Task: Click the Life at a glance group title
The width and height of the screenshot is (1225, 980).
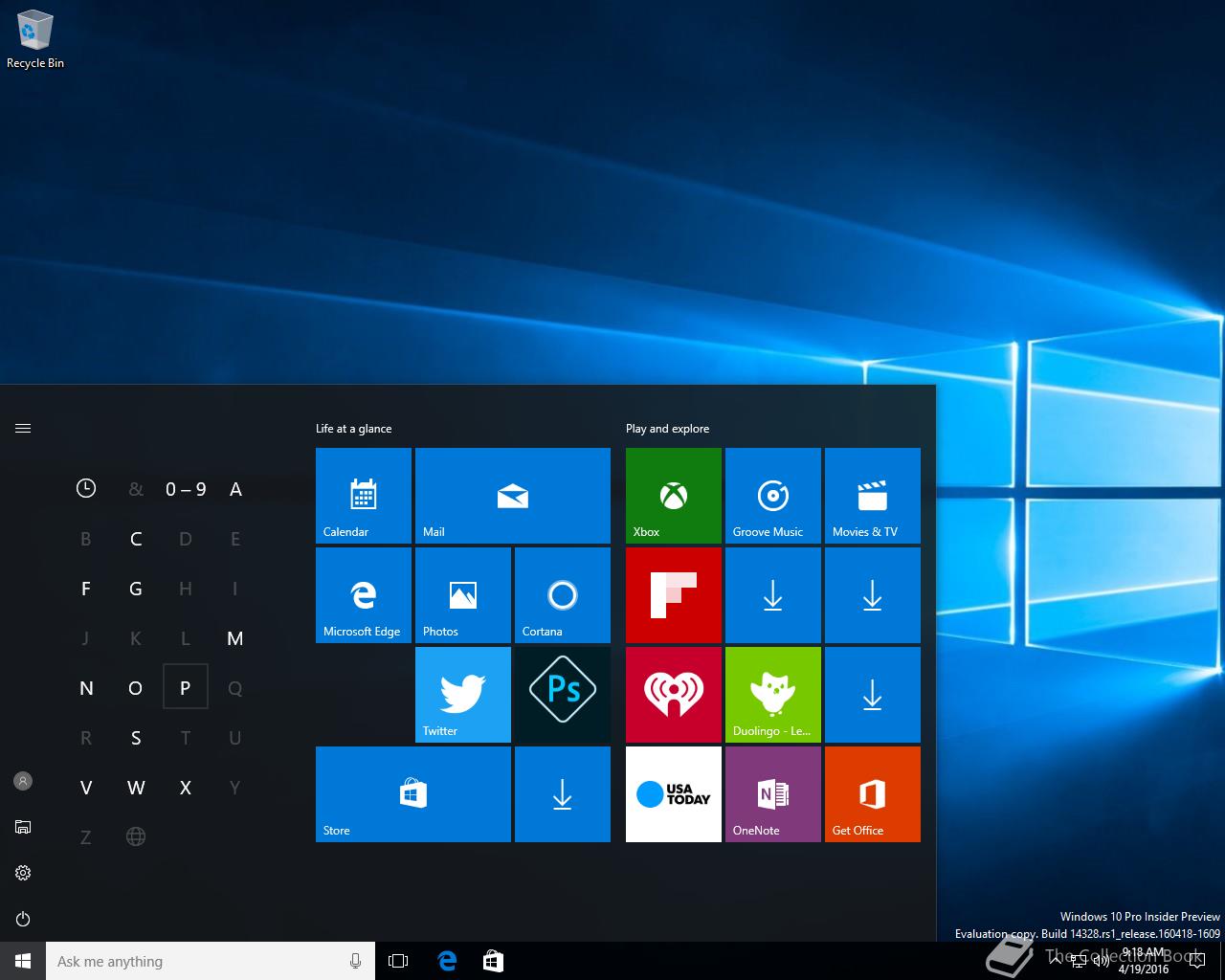Action: click(353, 429)
